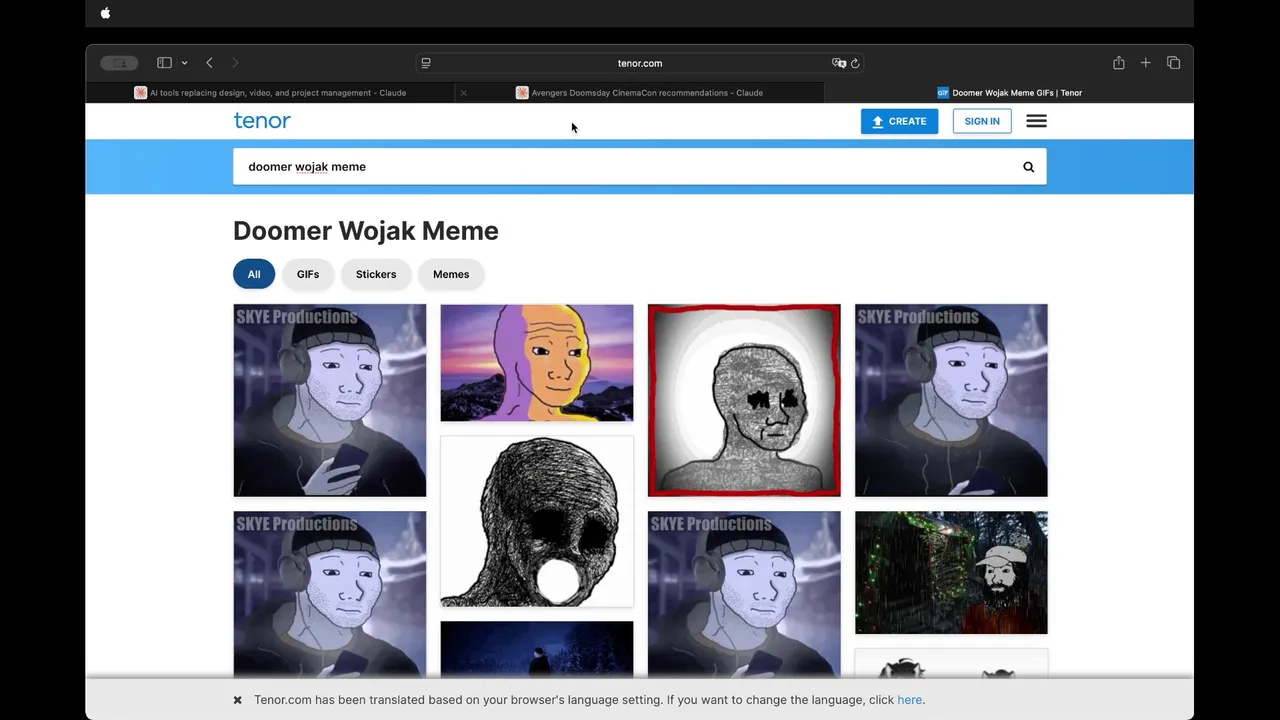1280x720 pixels.
Task: Click the Tenor logo
Action: pos(262,121)
